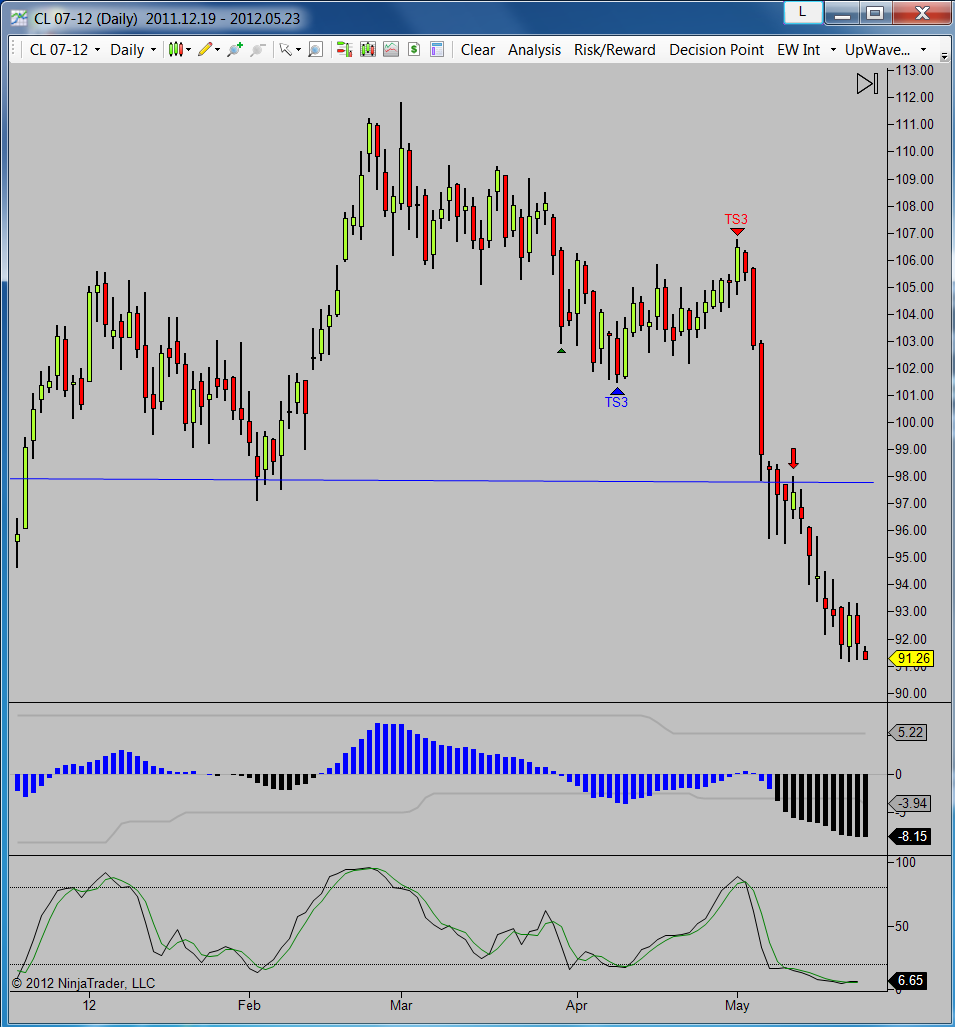Expand the EW Int dropdown arrow

pyautogui.click(x=833, y=50)
